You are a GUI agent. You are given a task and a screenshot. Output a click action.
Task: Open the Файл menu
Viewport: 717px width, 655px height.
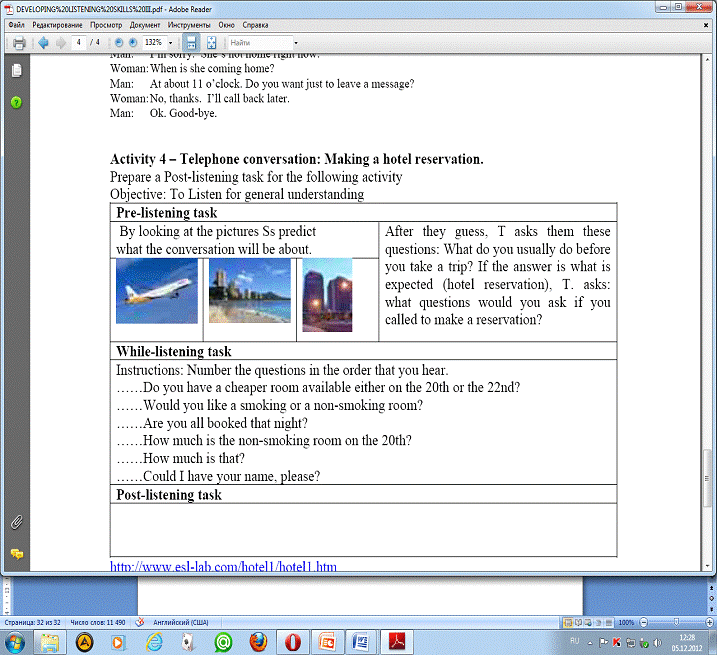[18, 24]
